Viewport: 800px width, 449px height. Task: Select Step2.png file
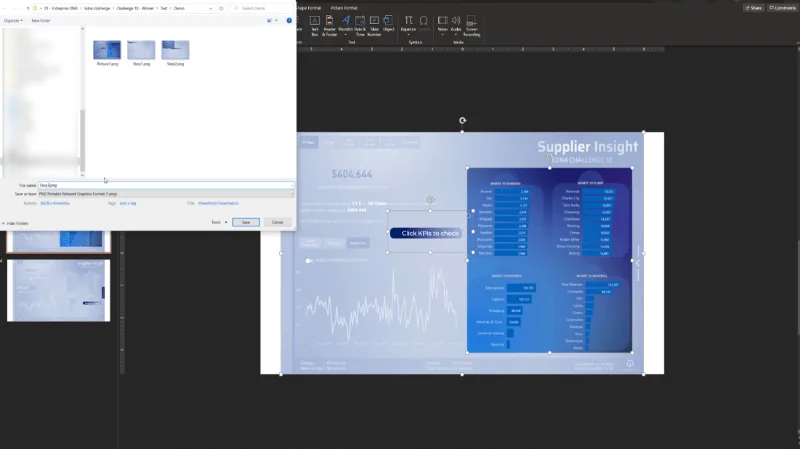(x=176, y=53)
